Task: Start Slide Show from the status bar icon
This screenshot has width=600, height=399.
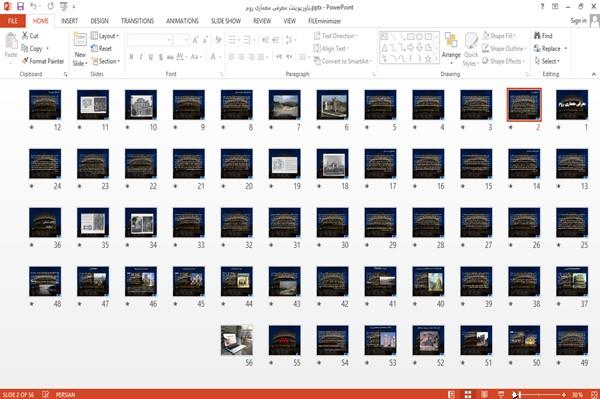Action: [501, 394]
